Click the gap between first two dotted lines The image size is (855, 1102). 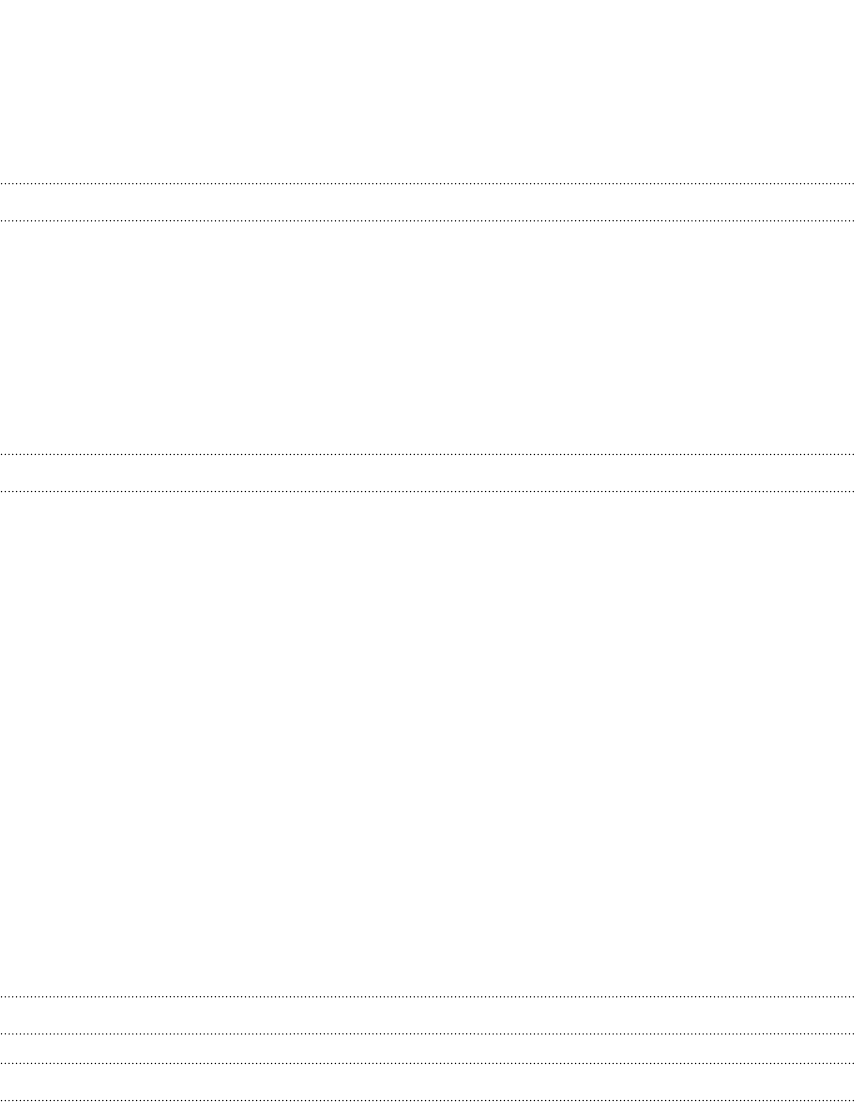[x=427, y=202]
